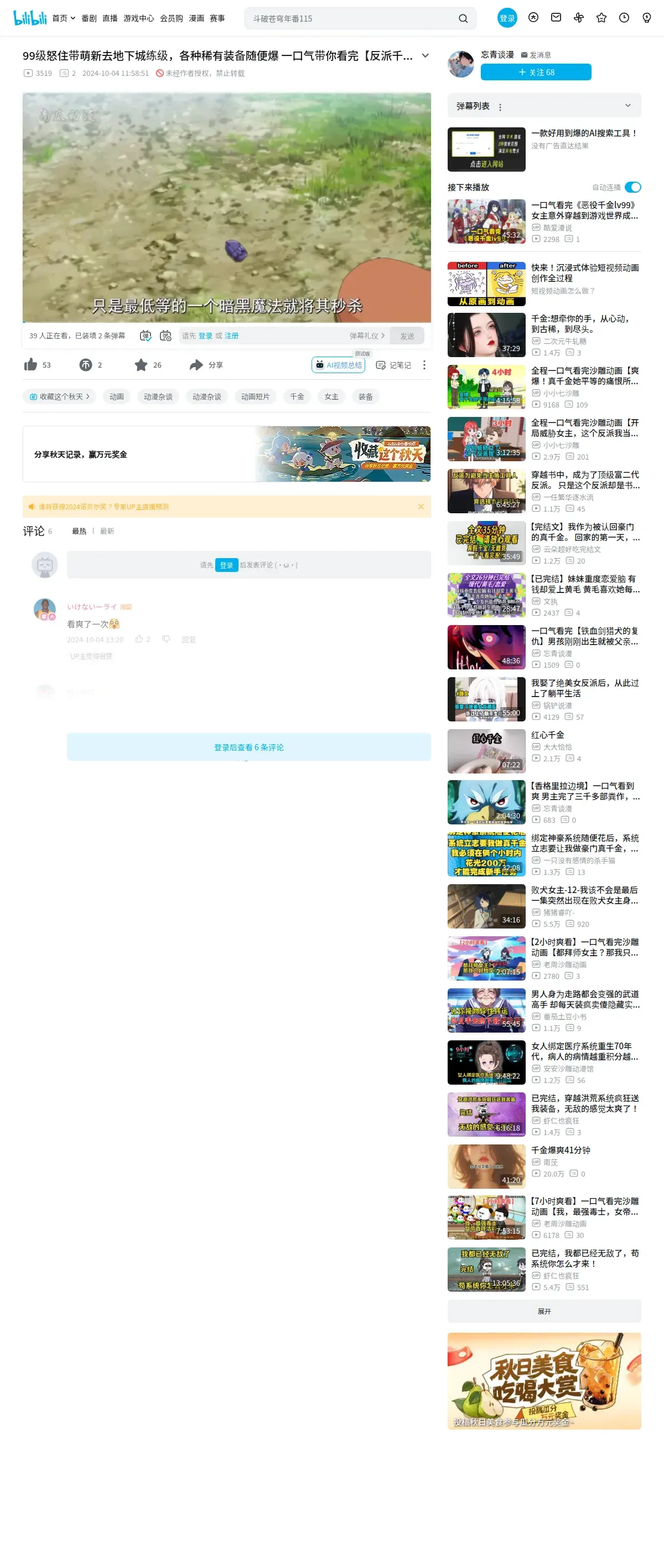Toggle the 自动连播 autoplay switch
Image resolution: width=664 pixels, height=1568 pixels.
633,187
